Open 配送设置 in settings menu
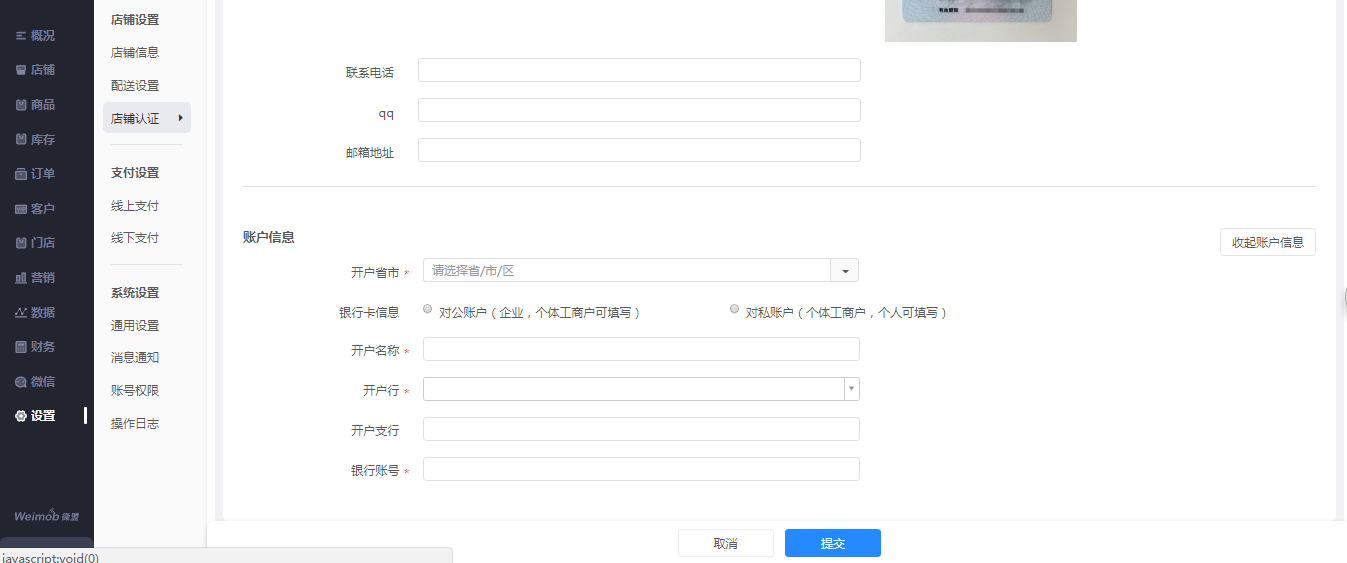The width and height of the screenshot is (1347, 563). tap(135, 86)
